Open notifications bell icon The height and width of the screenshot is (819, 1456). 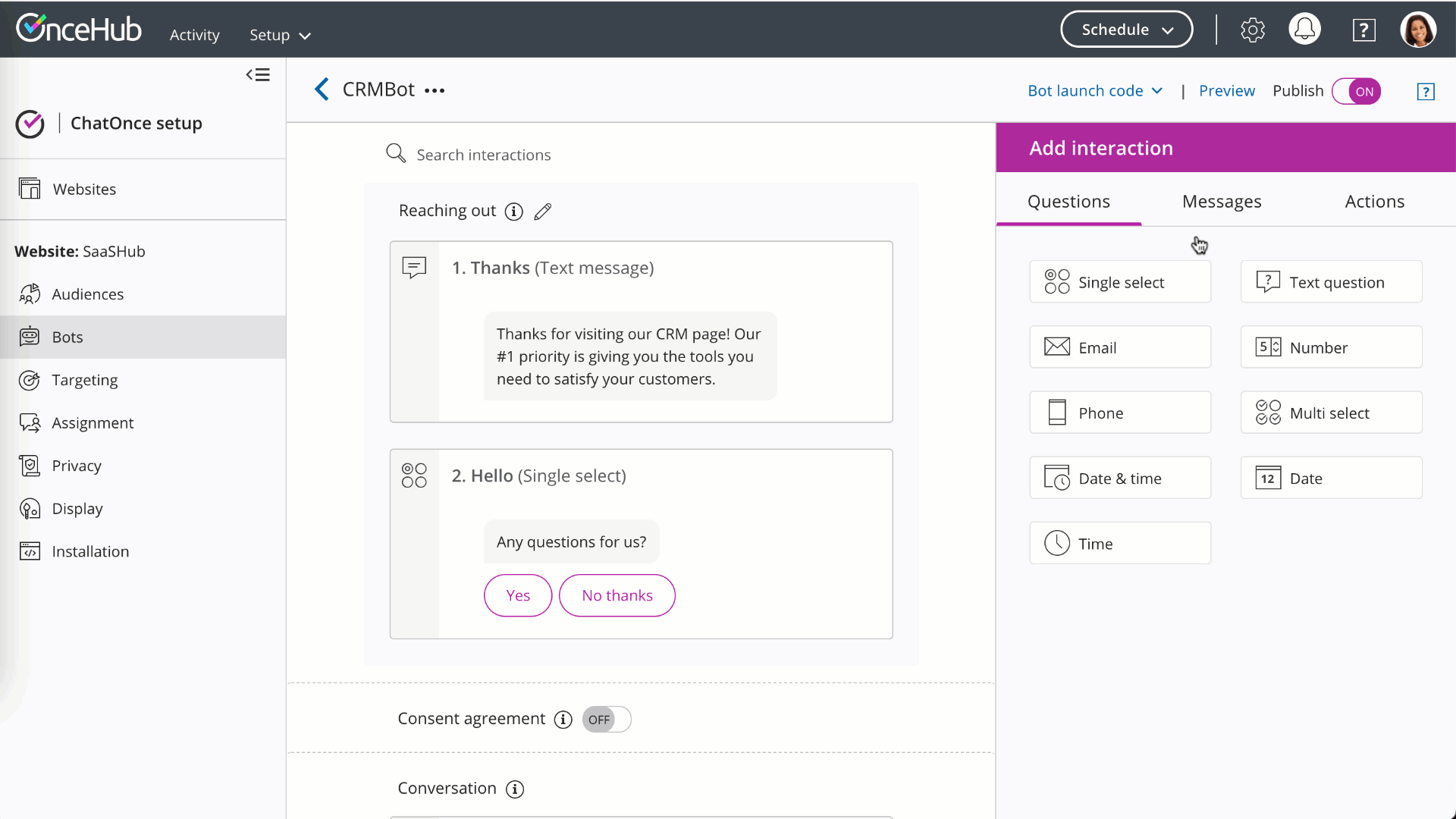(1304, 30)
